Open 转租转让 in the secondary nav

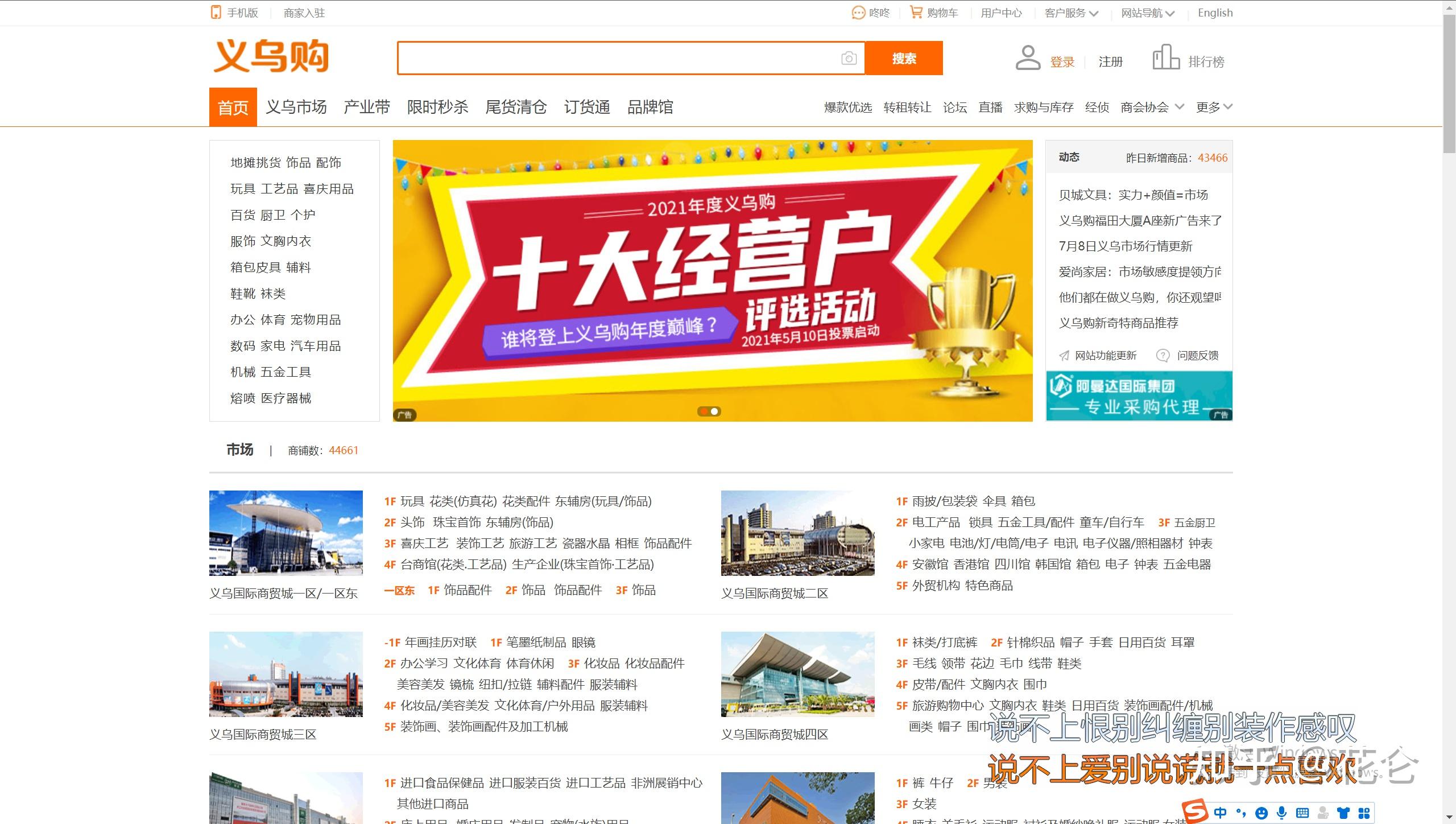tap(907, 107)
